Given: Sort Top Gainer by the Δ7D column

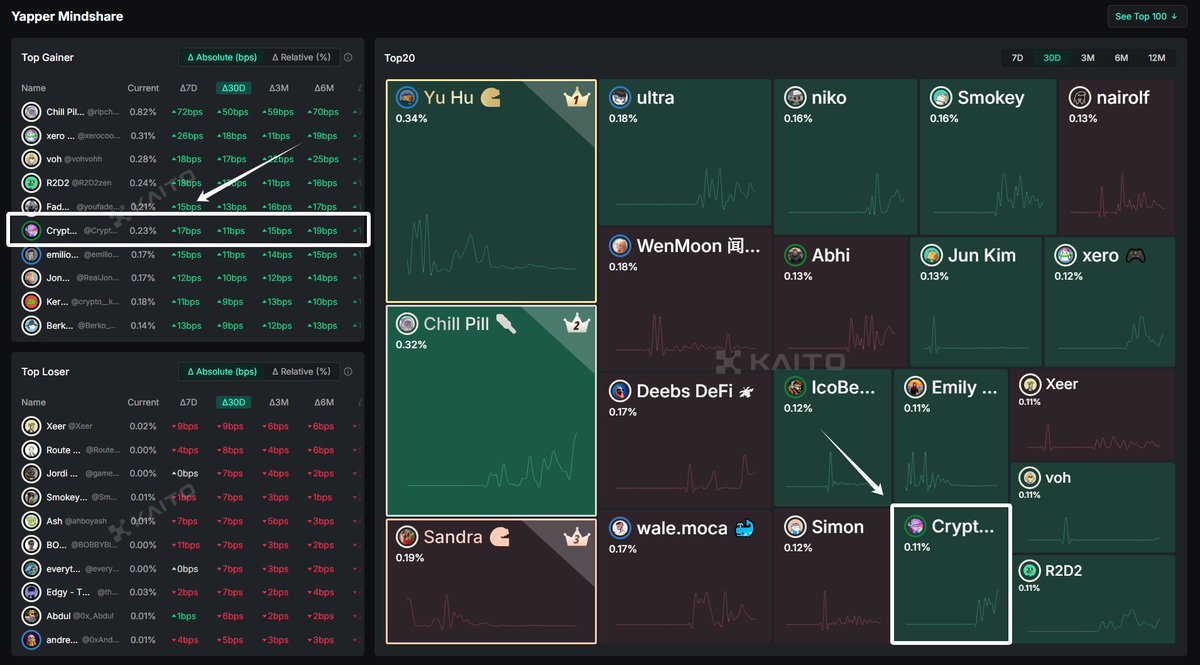Looking at the screenshot, I should (x=188, y=88).
